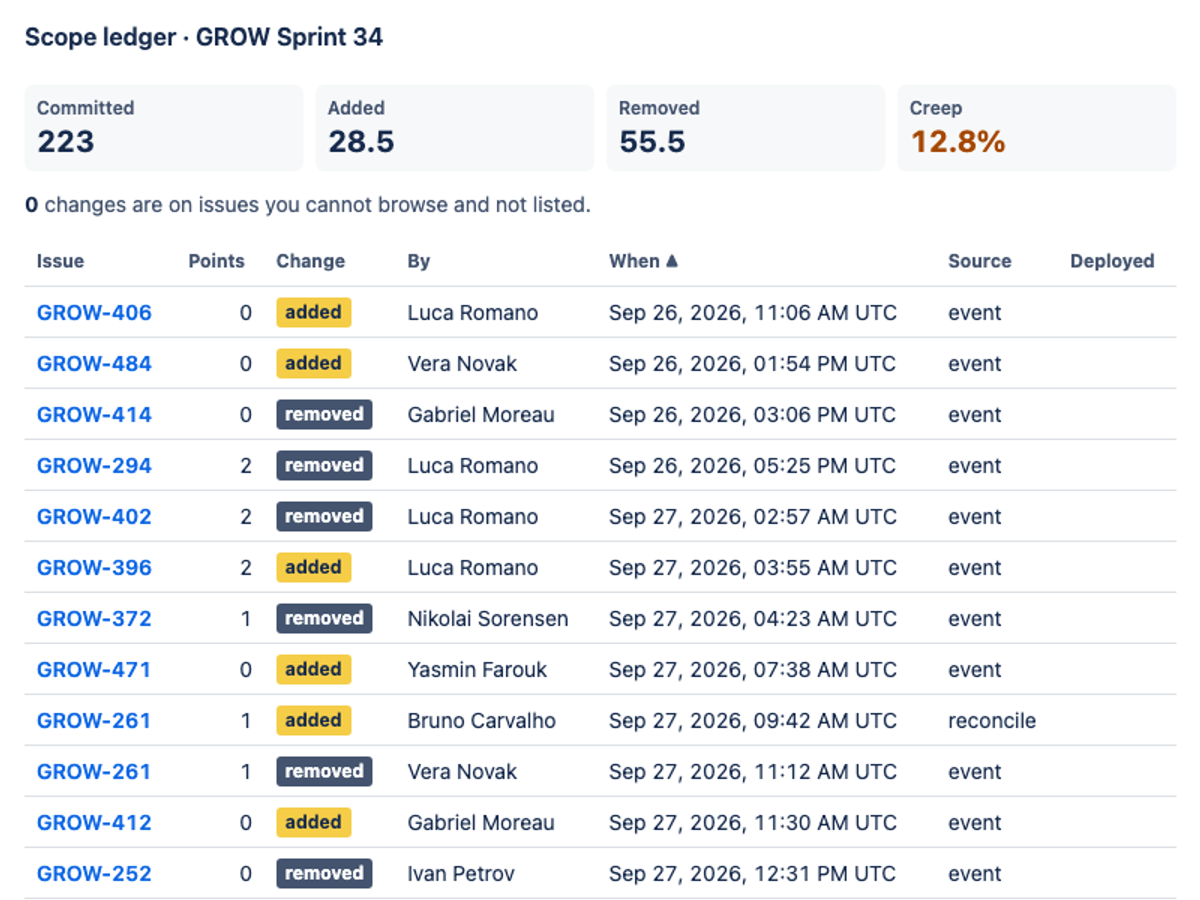This screenshot has width=1200, height=900.
Task: Open issue link GROW-414
Action: click(x=94, y=415)
